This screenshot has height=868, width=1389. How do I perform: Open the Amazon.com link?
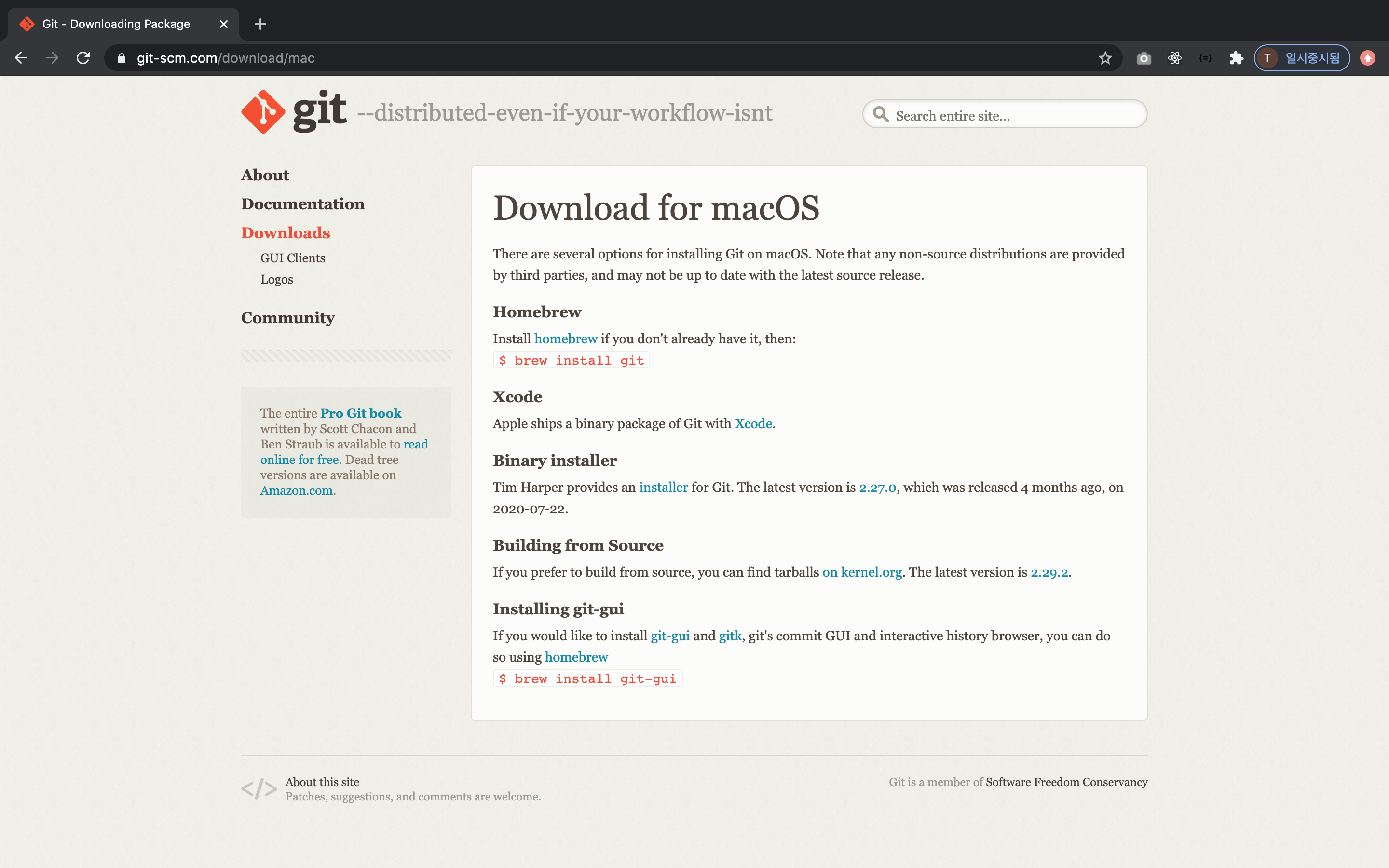tap(296, 491)
